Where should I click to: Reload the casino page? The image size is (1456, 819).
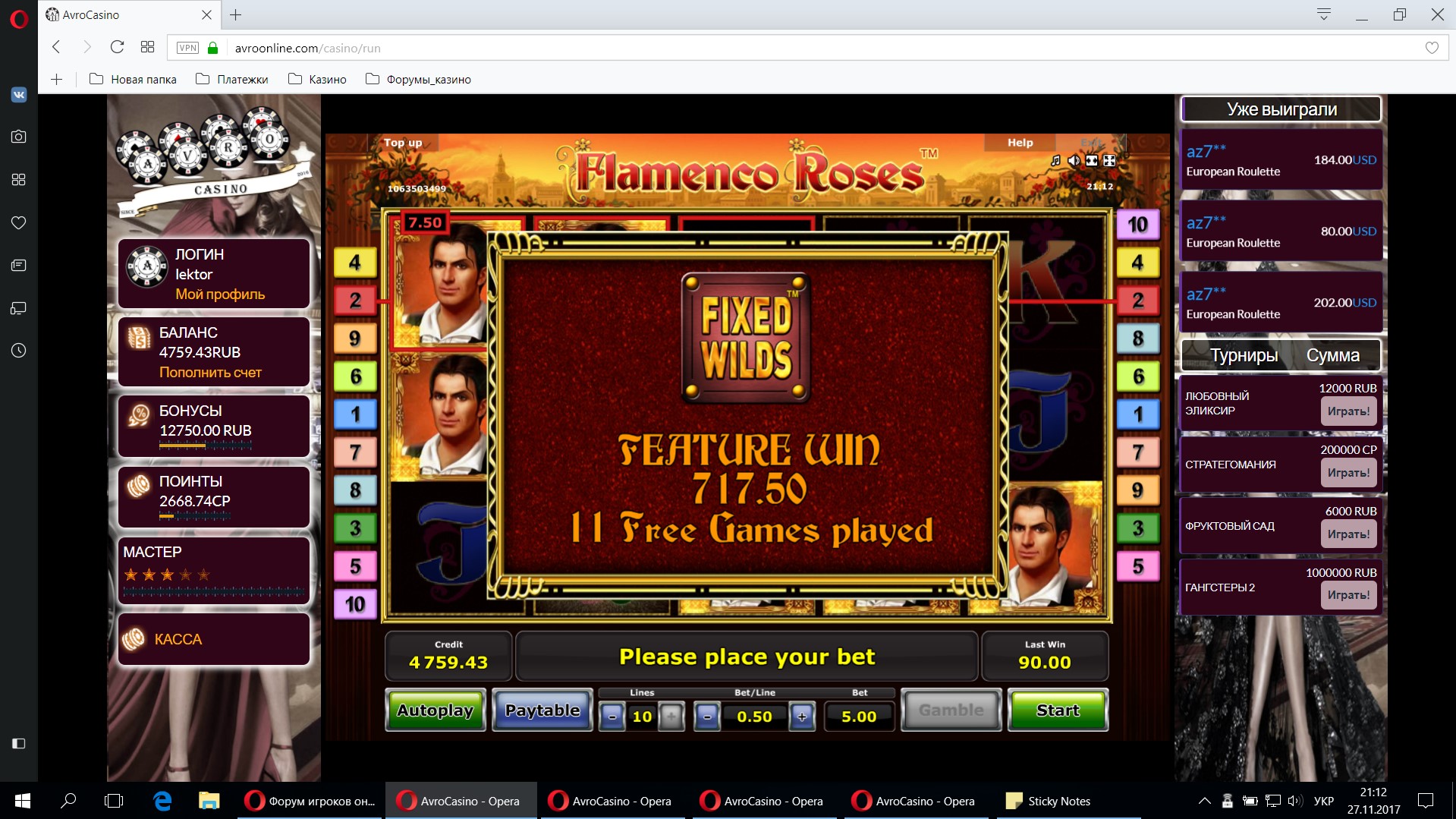pyautogui.click(x=117, y=47)
